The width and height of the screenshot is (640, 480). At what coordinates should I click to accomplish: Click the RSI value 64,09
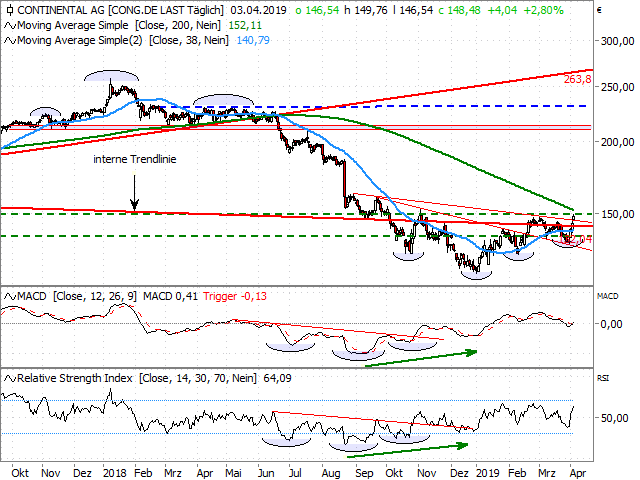click(x=278, y=378)
